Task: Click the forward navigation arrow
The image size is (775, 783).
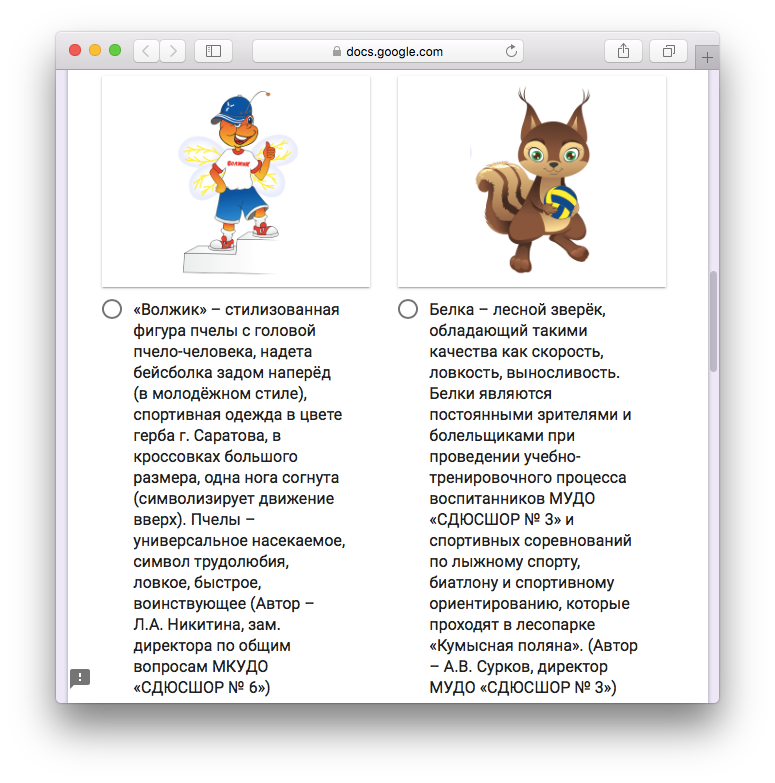Action: tap(172, 51)
